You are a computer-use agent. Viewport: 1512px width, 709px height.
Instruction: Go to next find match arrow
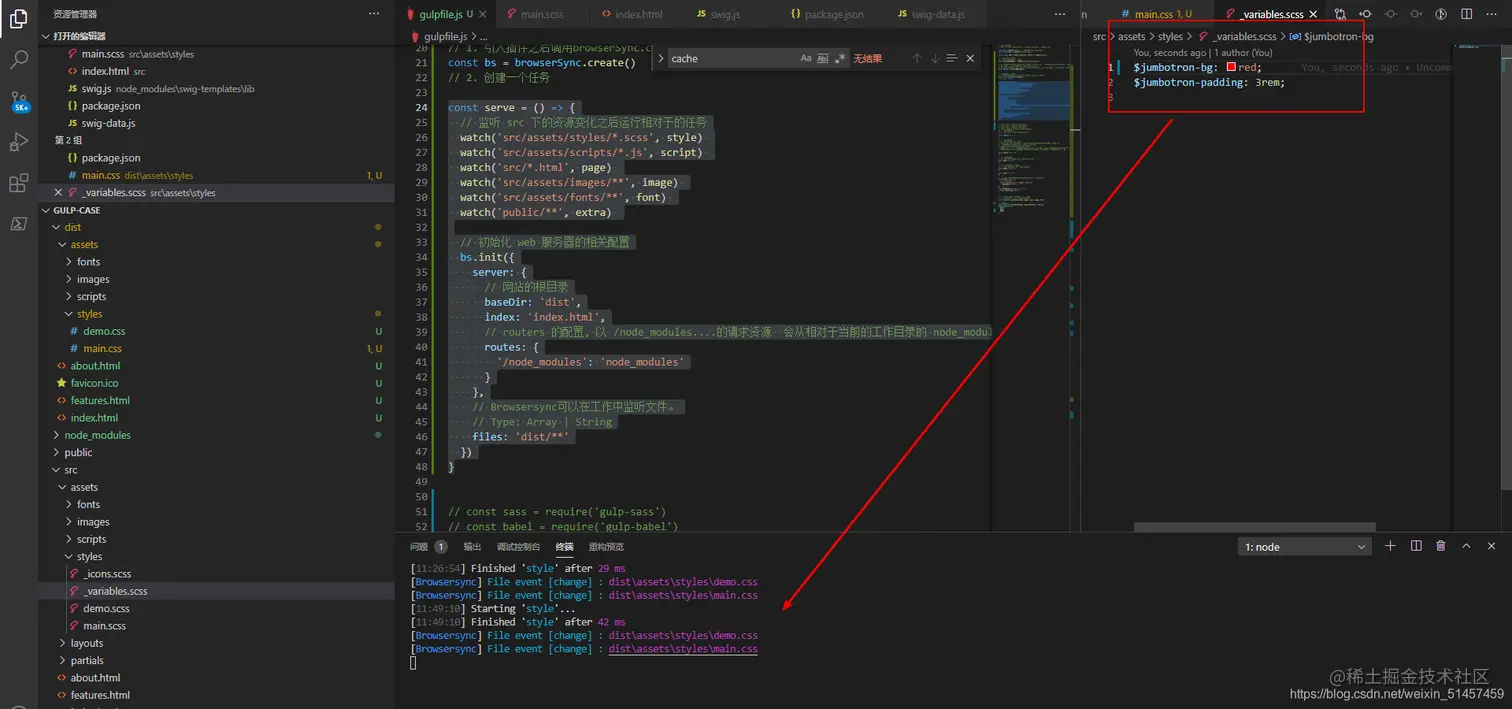point(934,58)
